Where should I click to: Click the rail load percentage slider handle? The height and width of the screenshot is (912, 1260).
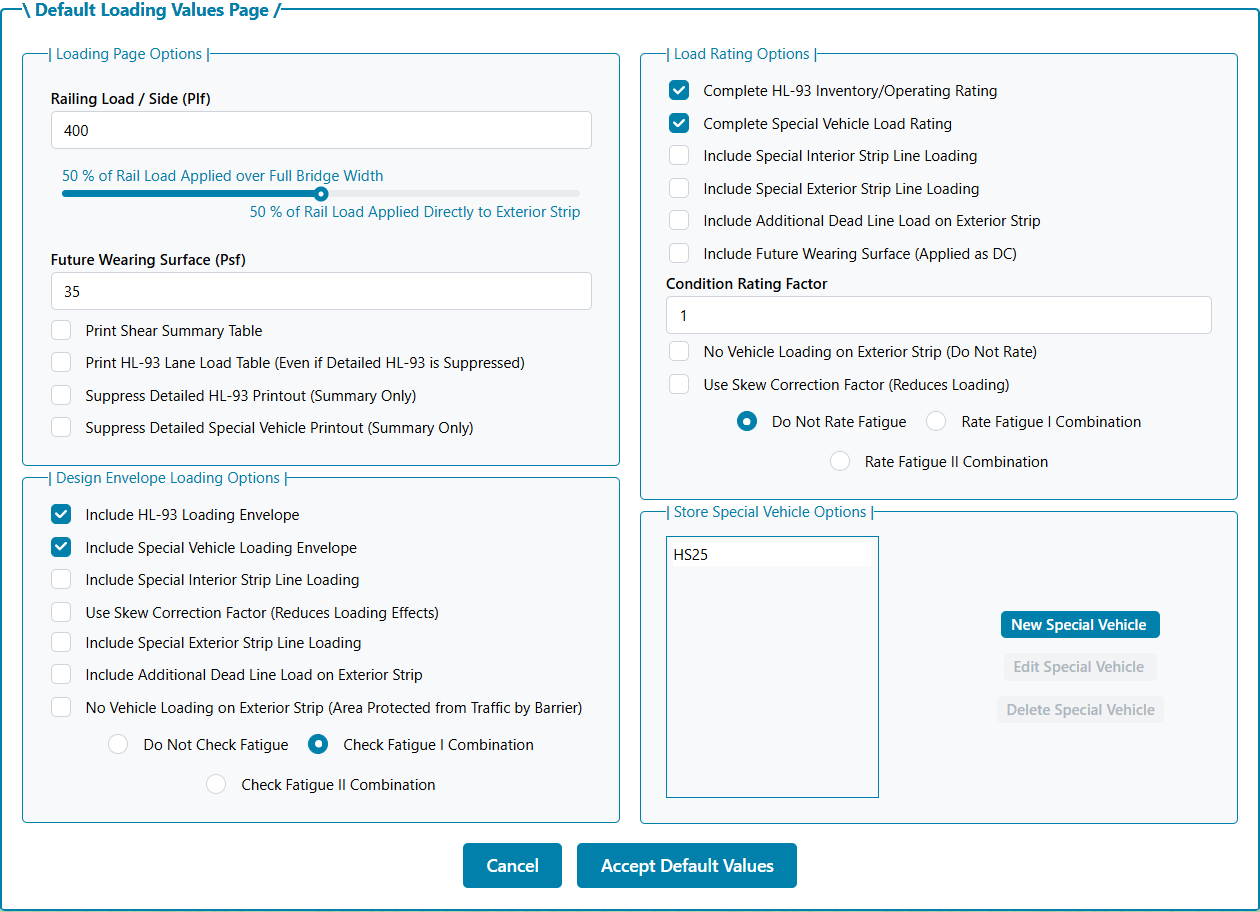[x=321, y=194]
